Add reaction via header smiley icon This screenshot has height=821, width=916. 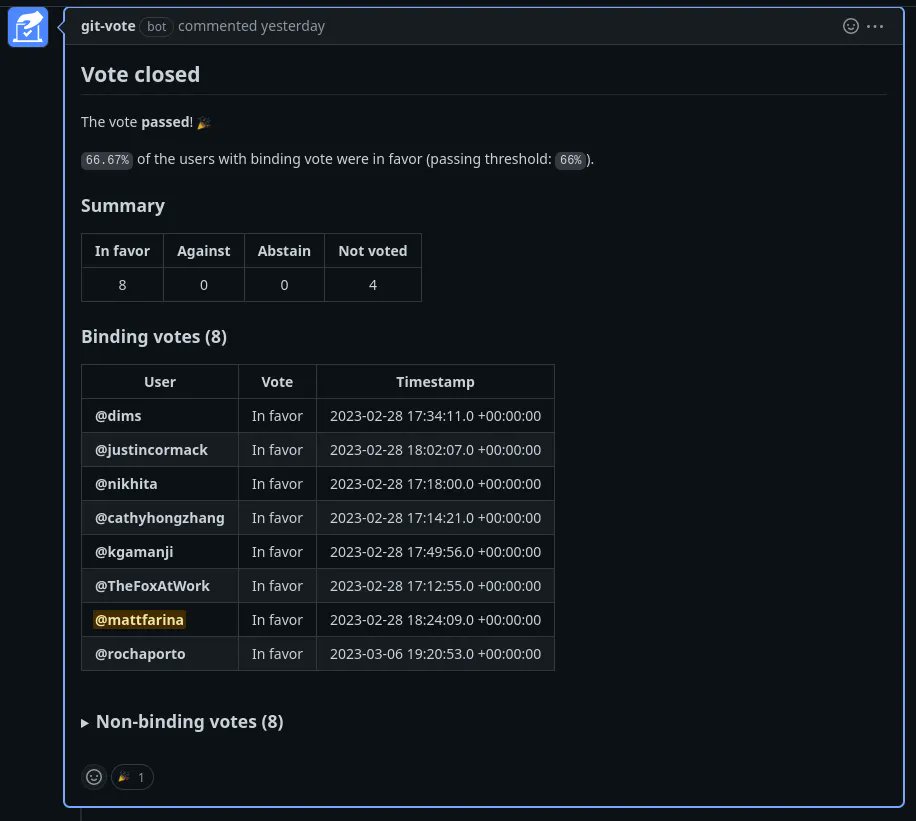coord(851,26)
